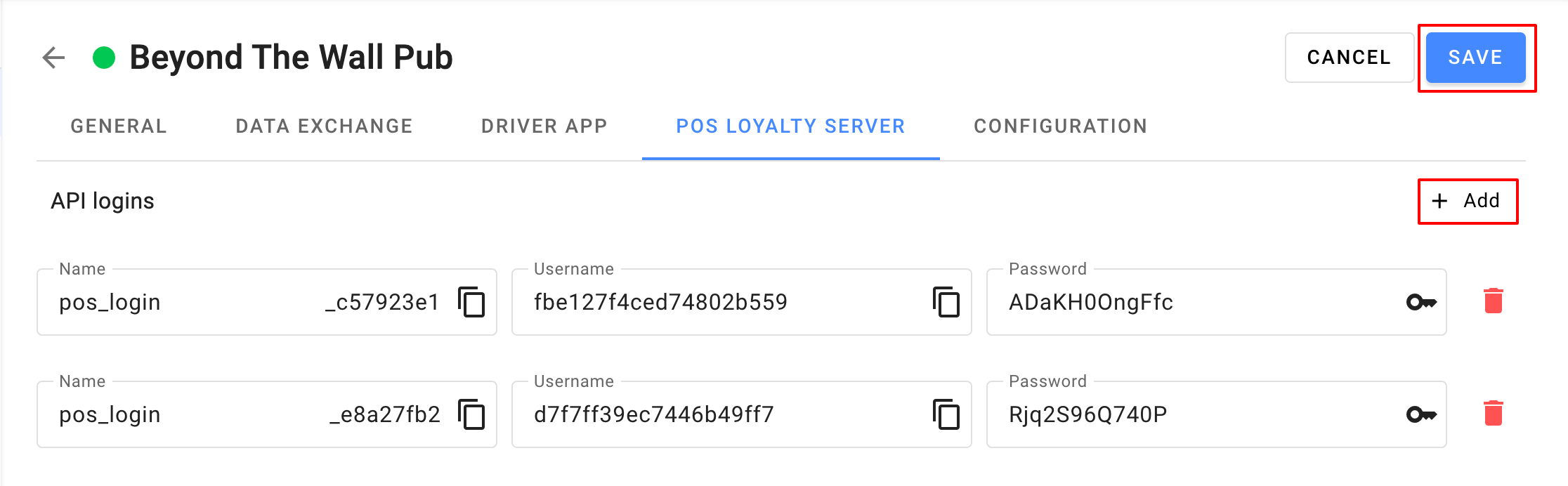Screen dimensions: 1568x486
Task: Delete the first API login row
Action: (x=1493, y=301)
